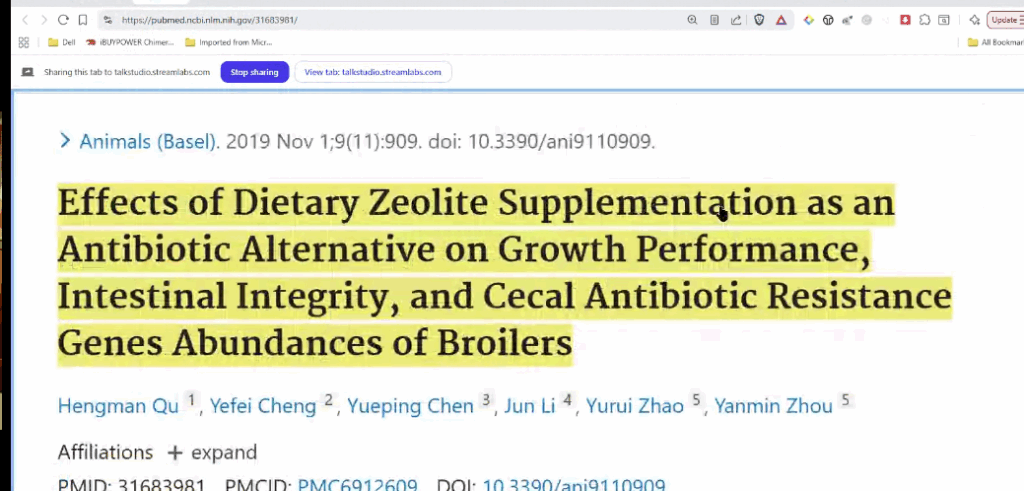Open the Brave Shields lion icon
This screenshot has width=1024, height=491.
pyautogui.click(x=759, y=20)
